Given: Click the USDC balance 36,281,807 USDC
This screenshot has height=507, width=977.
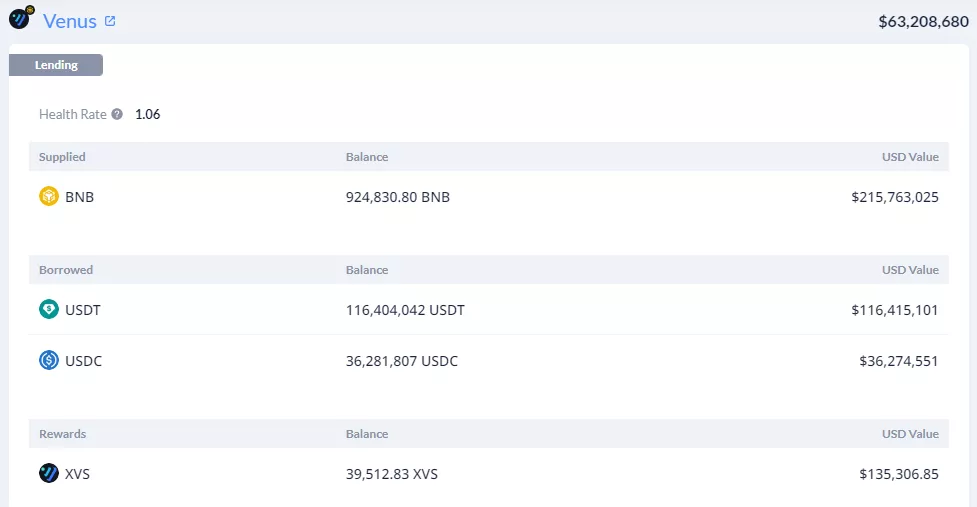Looking at the screenshot, I should click(x=402, y=361).
